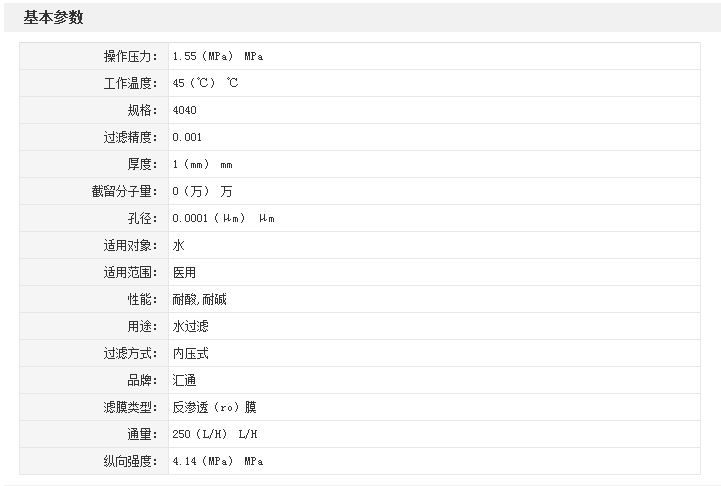Select the 过滤精度 value 0.001
Screen dimensions: 721x486
[x=187, y=137]
